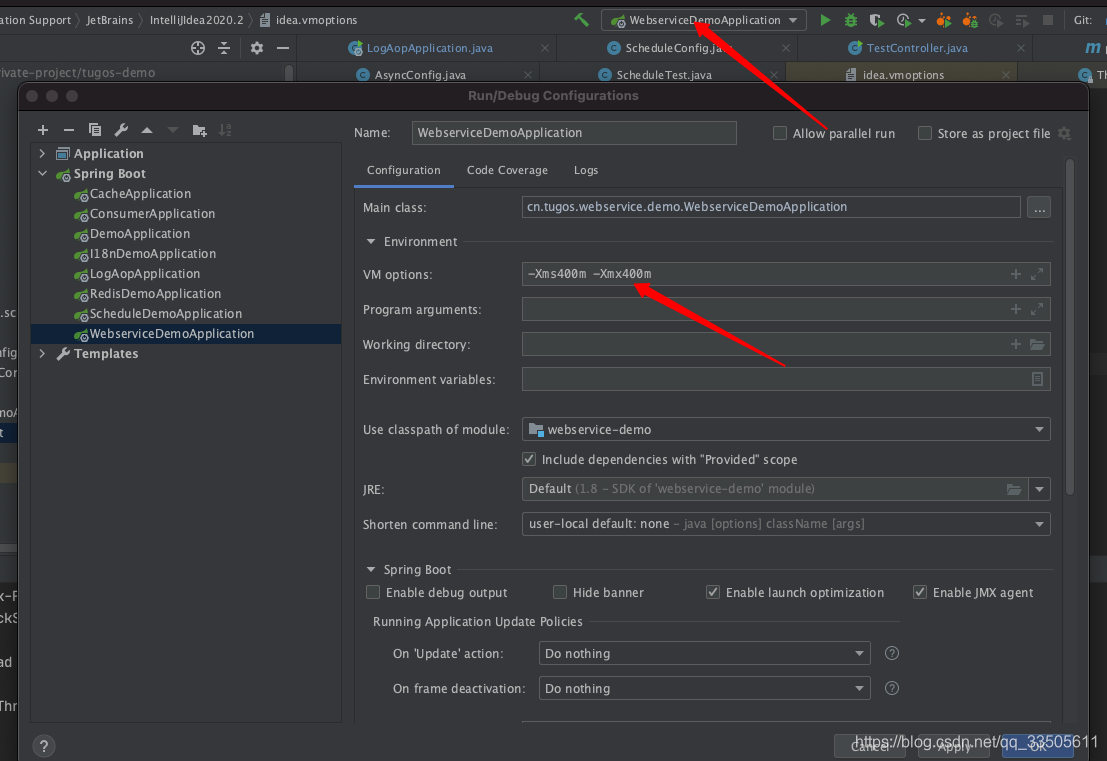
Task: Select CacheApplication configuration
Action: 140,193
